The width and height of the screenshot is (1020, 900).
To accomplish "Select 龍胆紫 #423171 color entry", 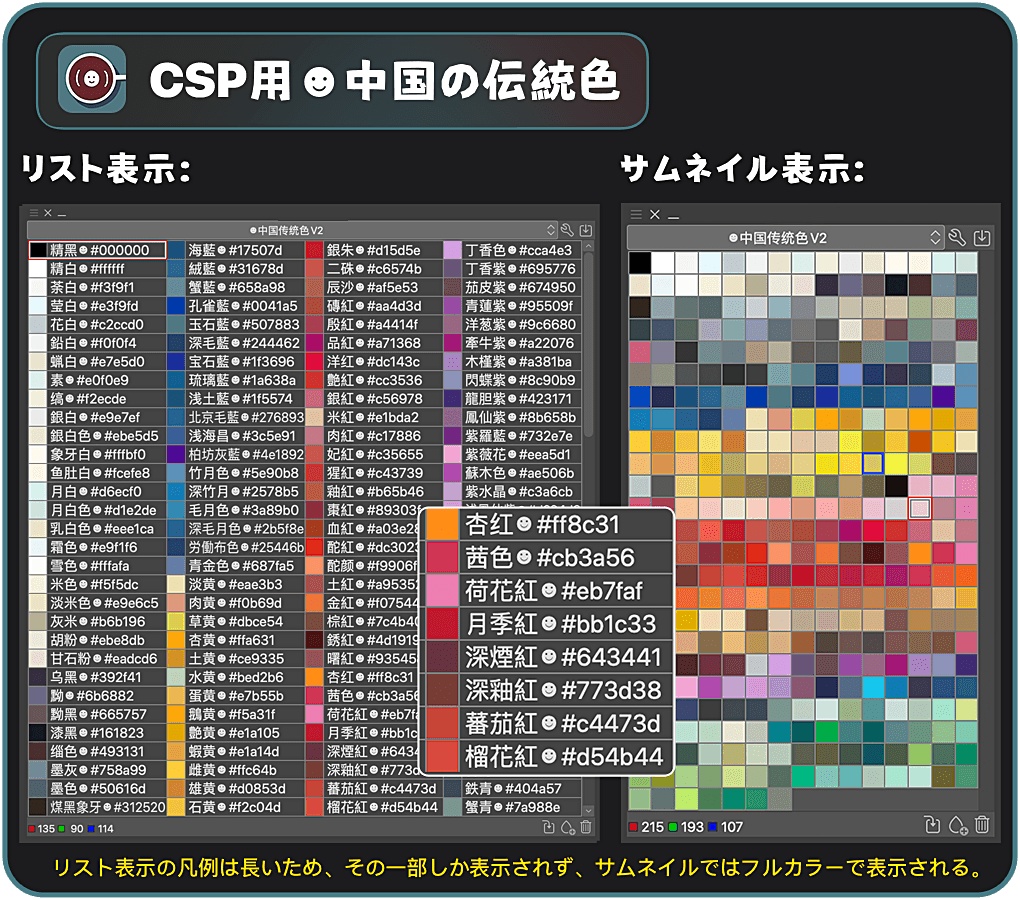I will [512, 399].
